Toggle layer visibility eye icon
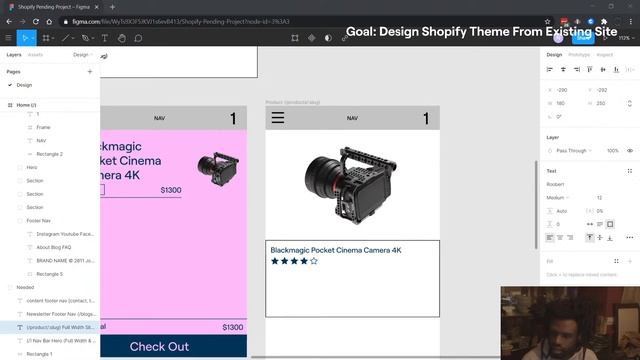The width and height of the screenshot is (640, 360). (630, 151)
